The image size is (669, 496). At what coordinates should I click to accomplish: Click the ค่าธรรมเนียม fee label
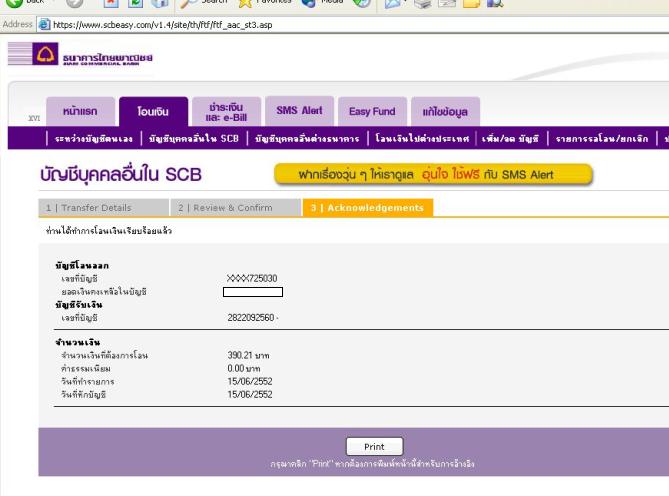(x=86, y=368)
